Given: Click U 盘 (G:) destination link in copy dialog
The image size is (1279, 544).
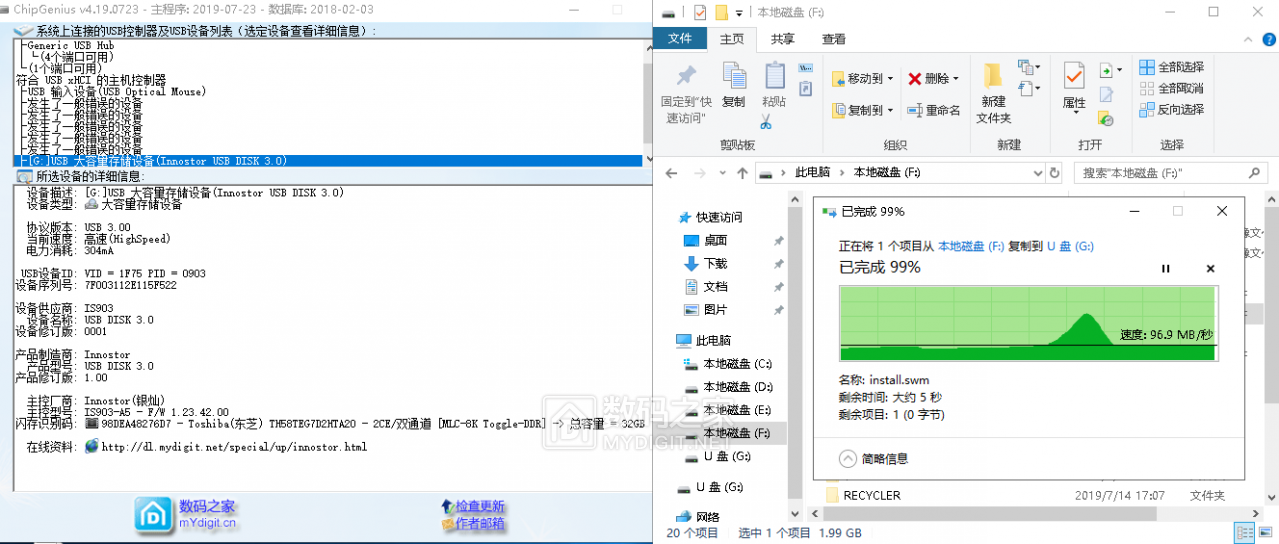Looking at the screenshot, I should (x=1070, y=245).
